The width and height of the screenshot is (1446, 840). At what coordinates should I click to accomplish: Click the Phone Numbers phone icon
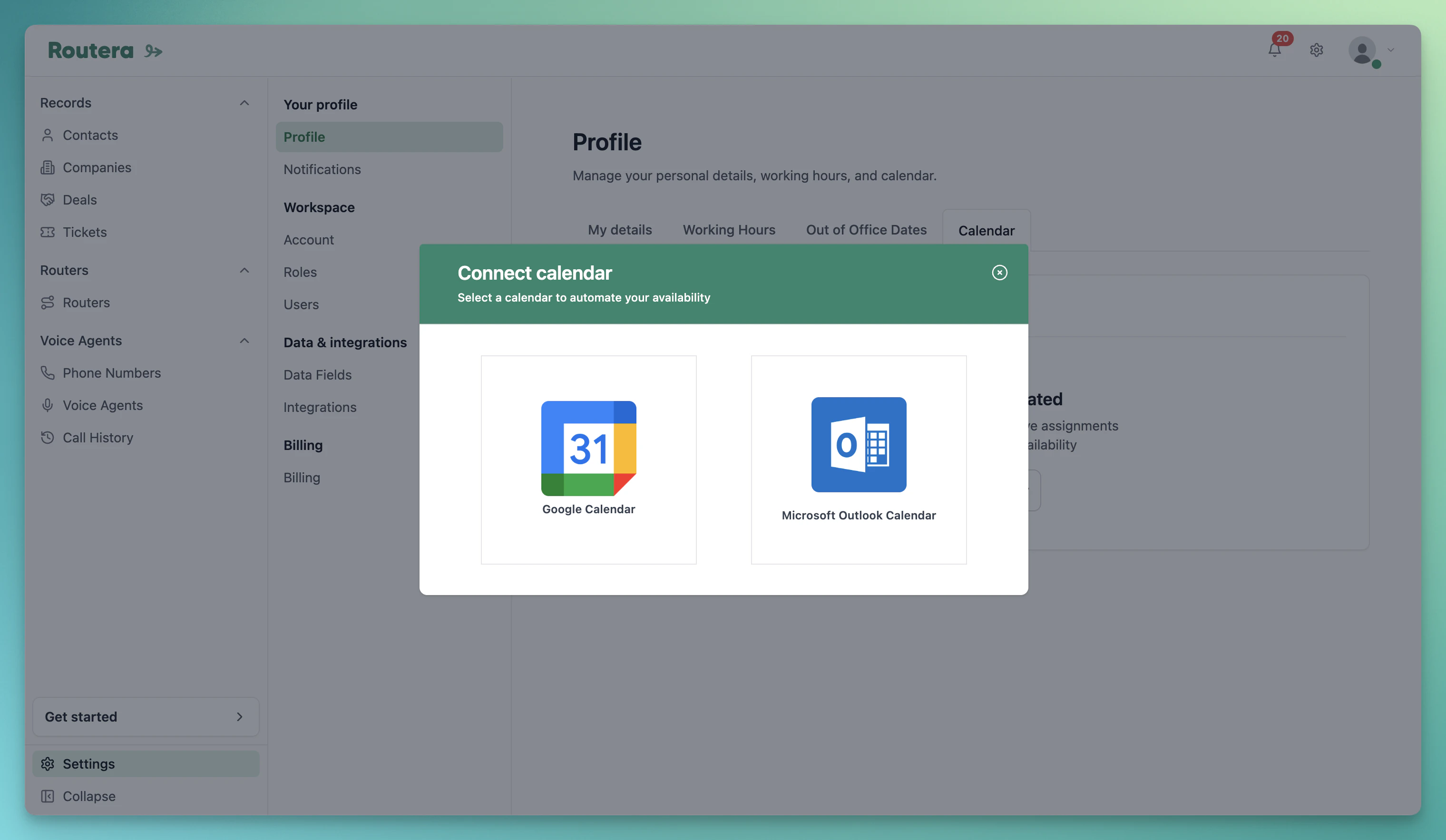(x=48, y=373)
